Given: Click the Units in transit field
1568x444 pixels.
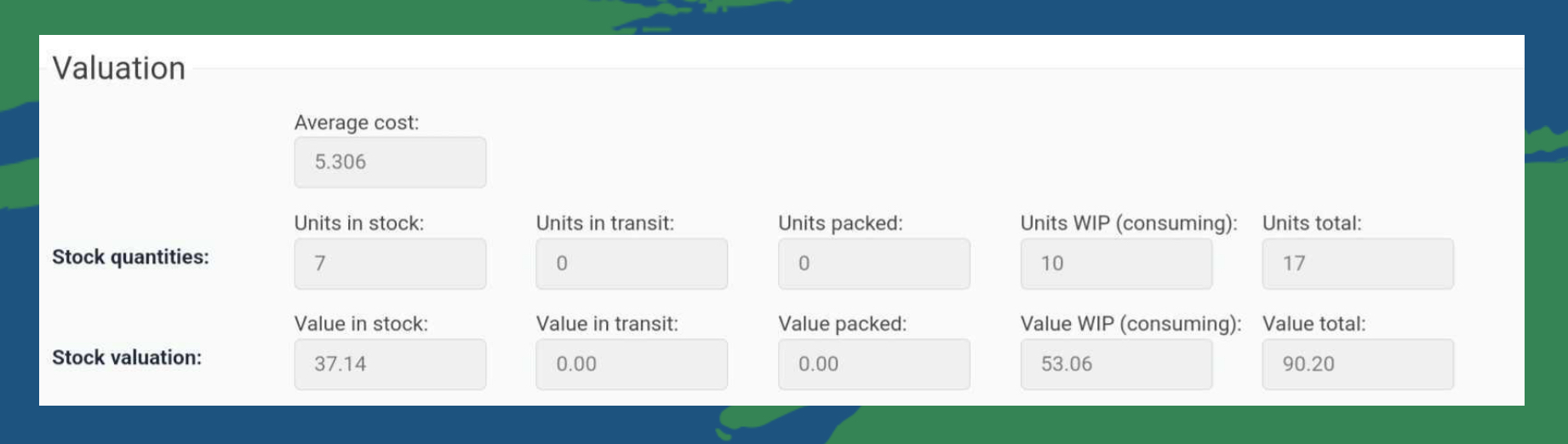Looking at the screenshot, I should click(x=632, y=263).
